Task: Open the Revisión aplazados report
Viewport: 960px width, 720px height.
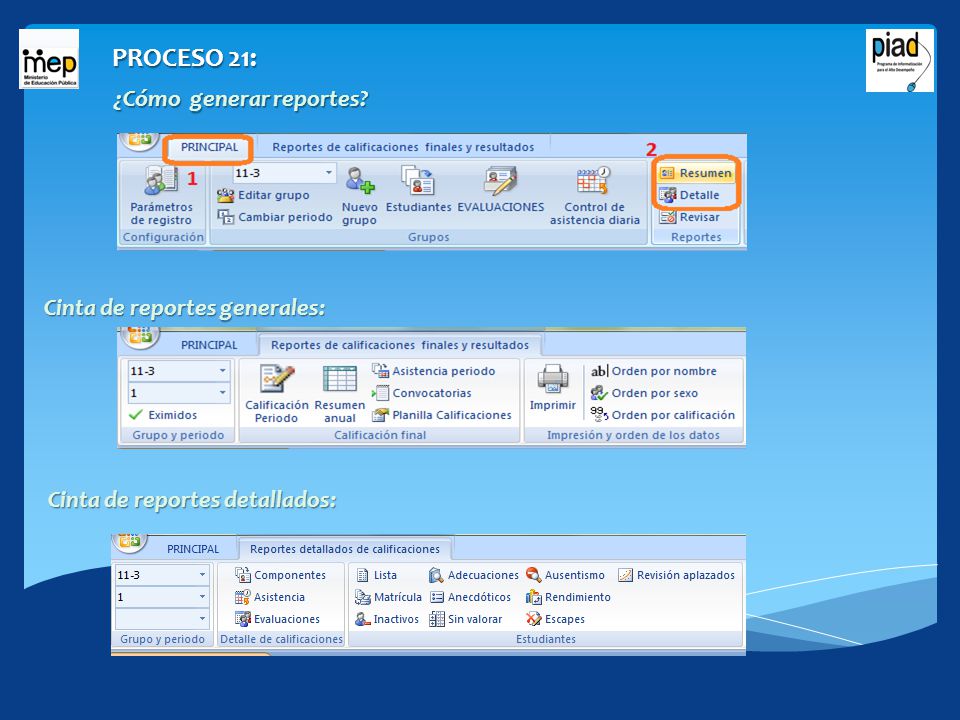Action: pyautogui.click(x=676, y=575)
